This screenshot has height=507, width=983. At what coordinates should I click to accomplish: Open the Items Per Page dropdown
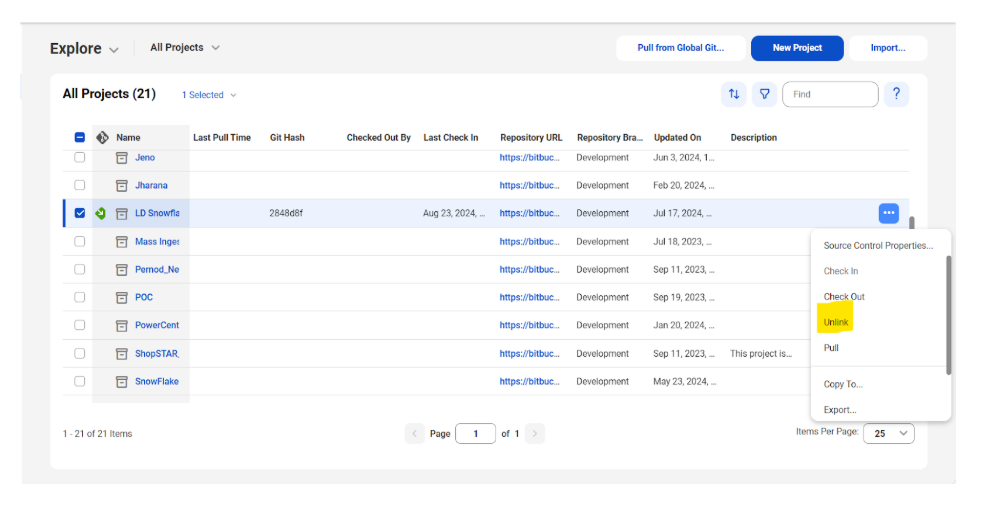890,433
